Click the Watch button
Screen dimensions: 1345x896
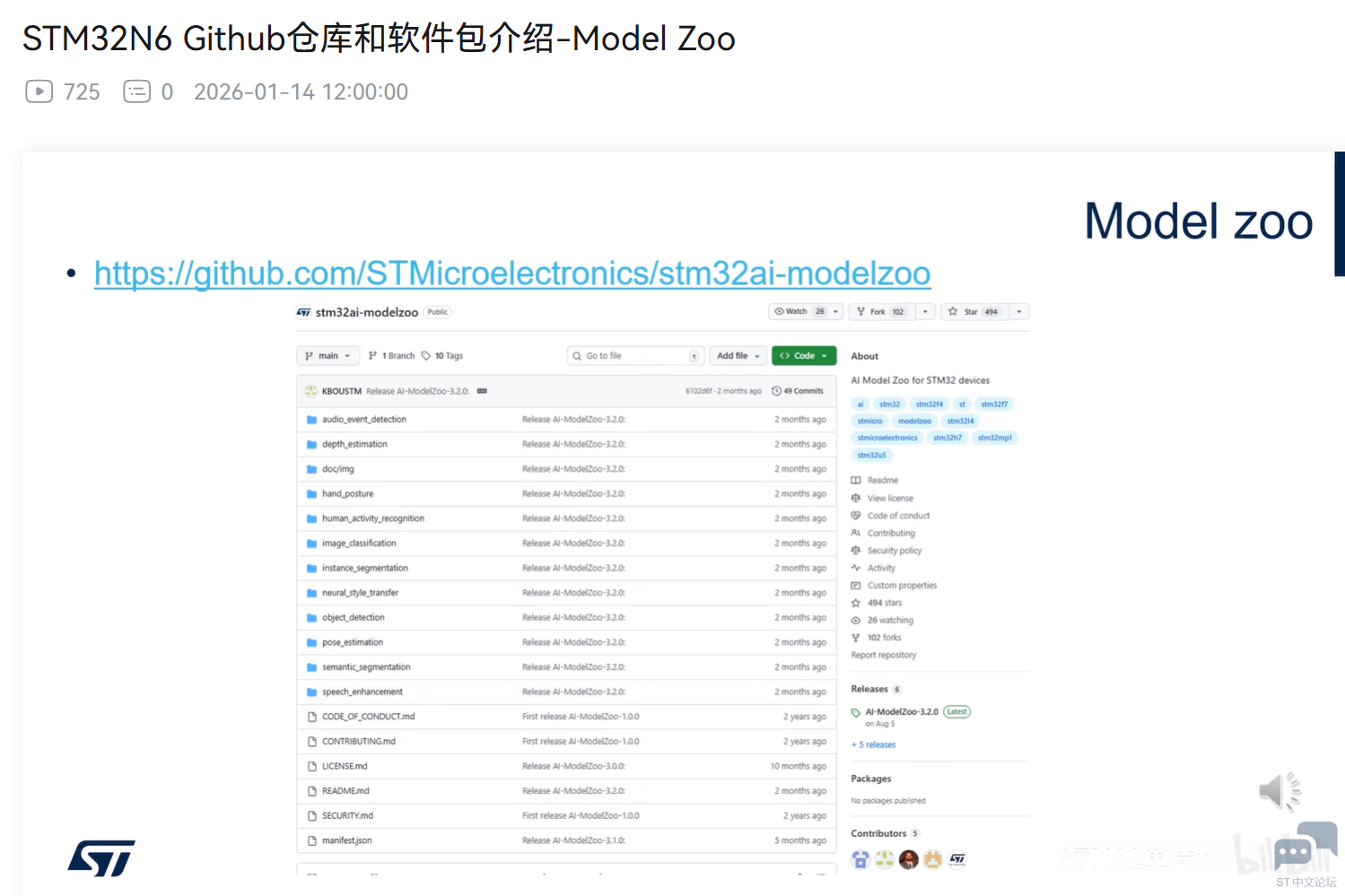click(799, 312)
